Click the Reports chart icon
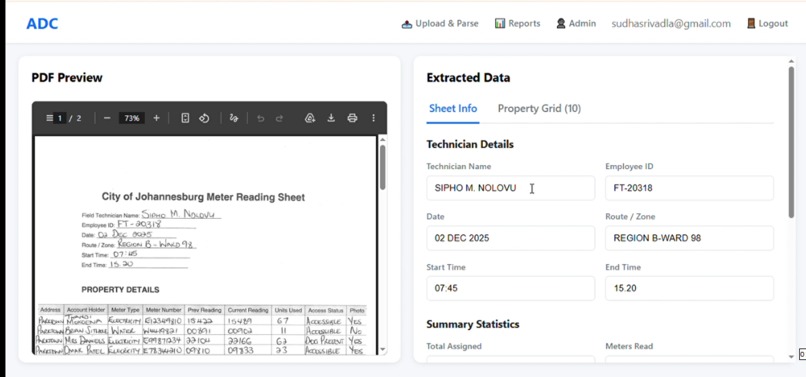This screenshot has height=377, width=806. pyautogui.click(x=500, y=23)
